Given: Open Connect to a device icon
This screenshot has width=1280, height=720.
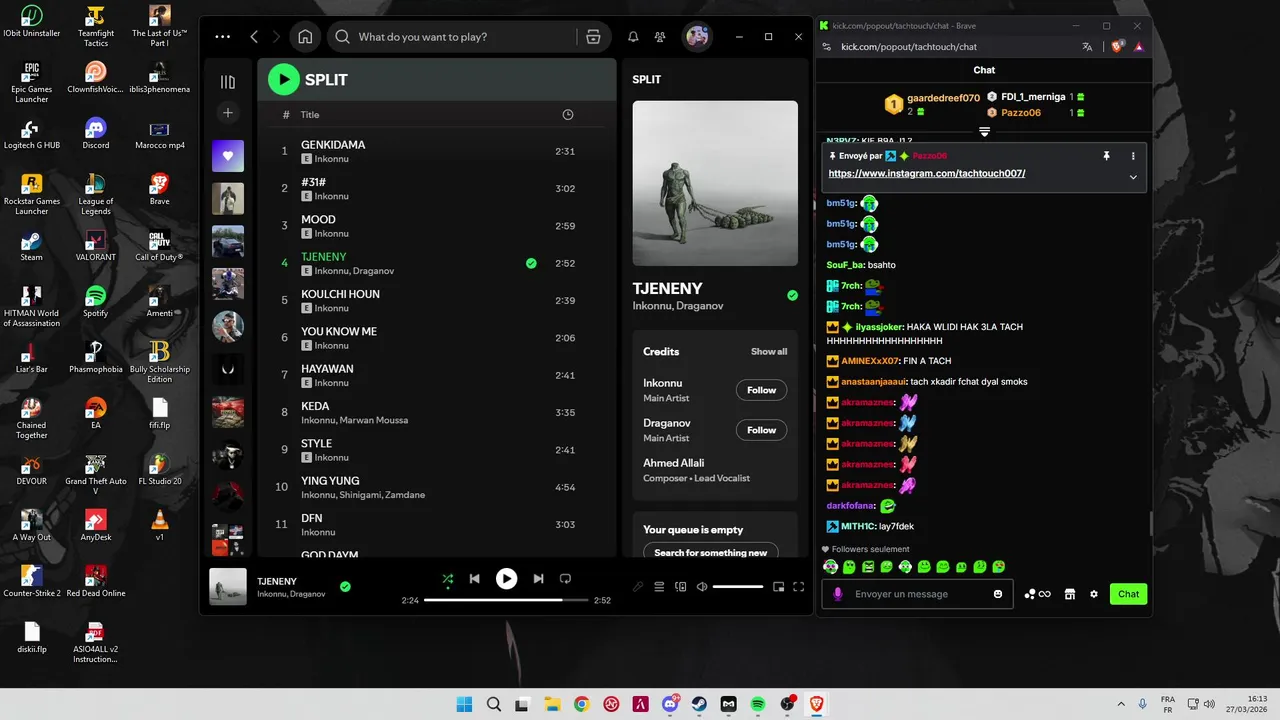Looking at the screenshot, I should [681, 587].
